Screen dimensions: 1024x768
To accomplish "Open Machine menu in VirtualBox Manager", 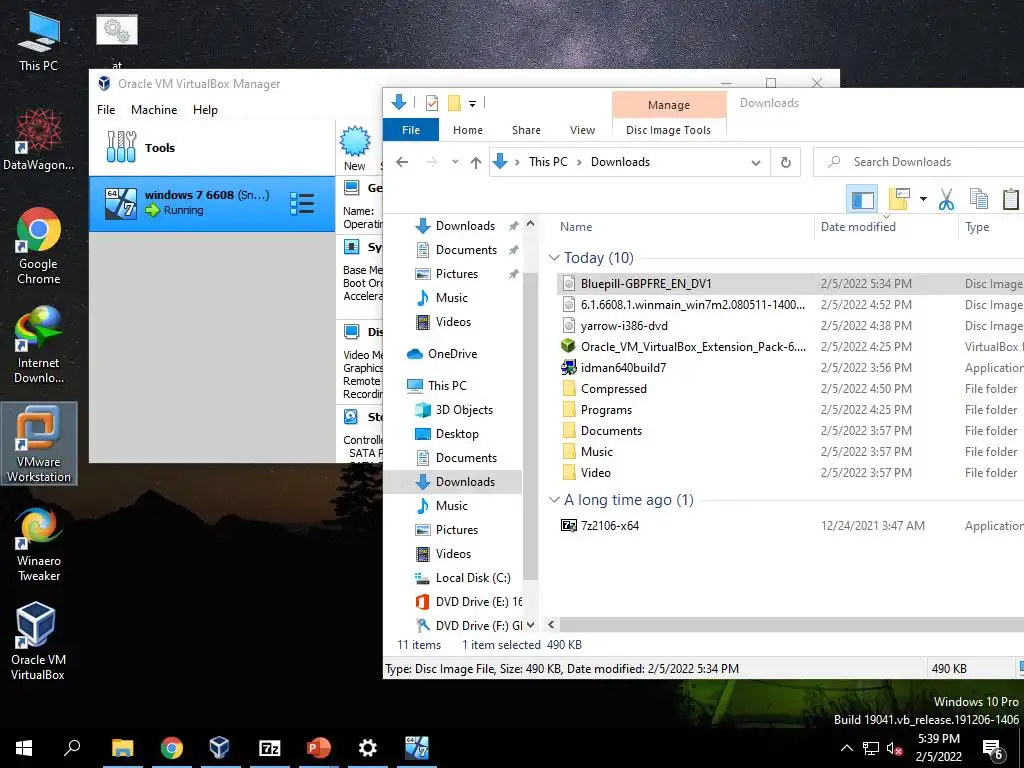I will 154,110.
